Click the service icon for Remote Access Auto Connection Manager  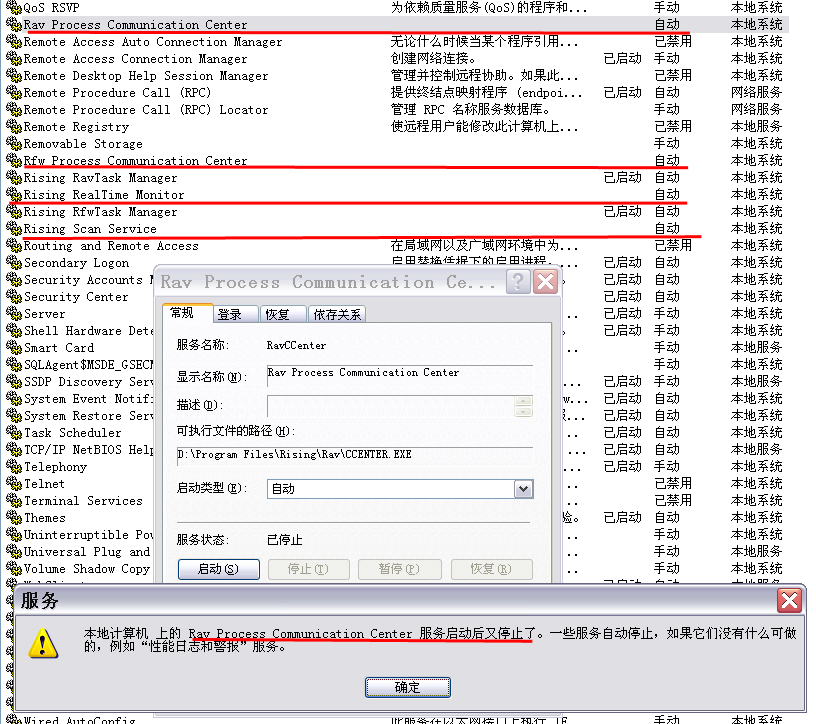[14, 42]
